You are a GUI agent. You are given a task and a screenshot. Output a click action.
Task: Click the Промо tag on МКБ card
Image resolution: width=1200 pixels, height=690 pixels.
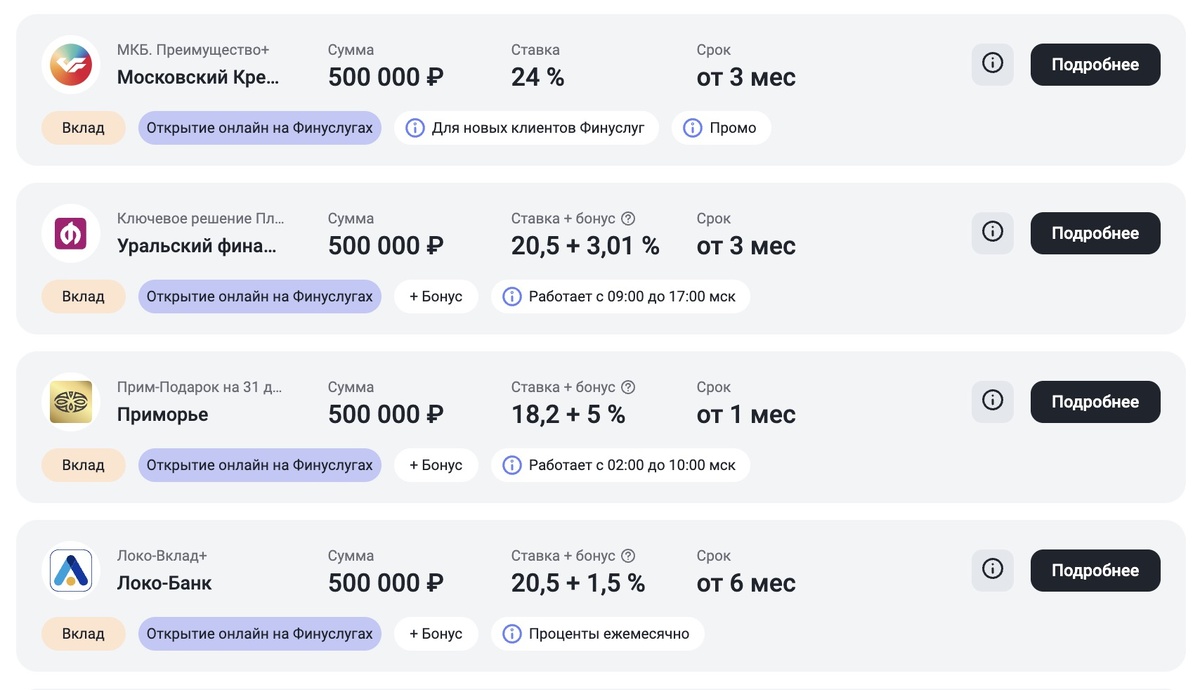point(721,128)
